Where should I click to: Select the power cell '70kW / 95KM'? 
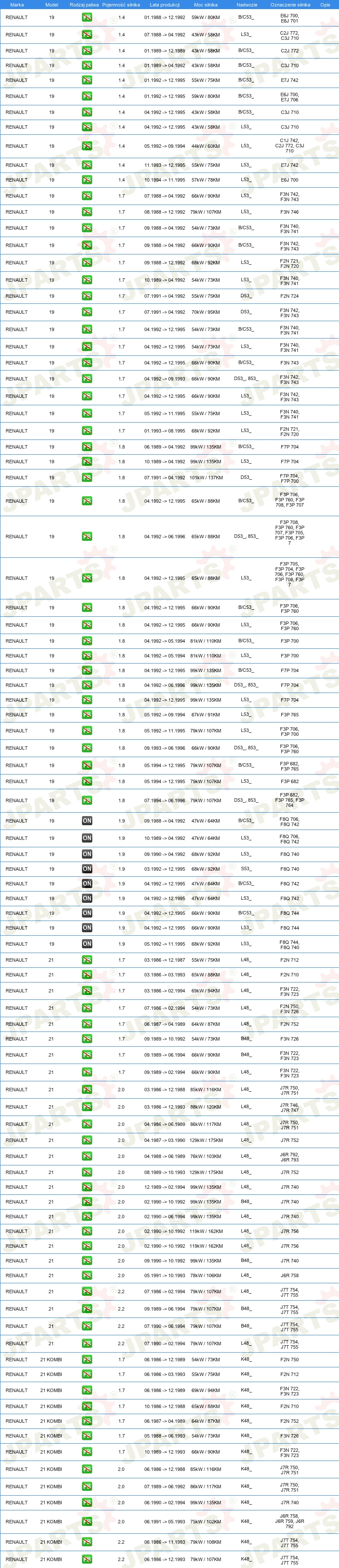tap(206, 312)
